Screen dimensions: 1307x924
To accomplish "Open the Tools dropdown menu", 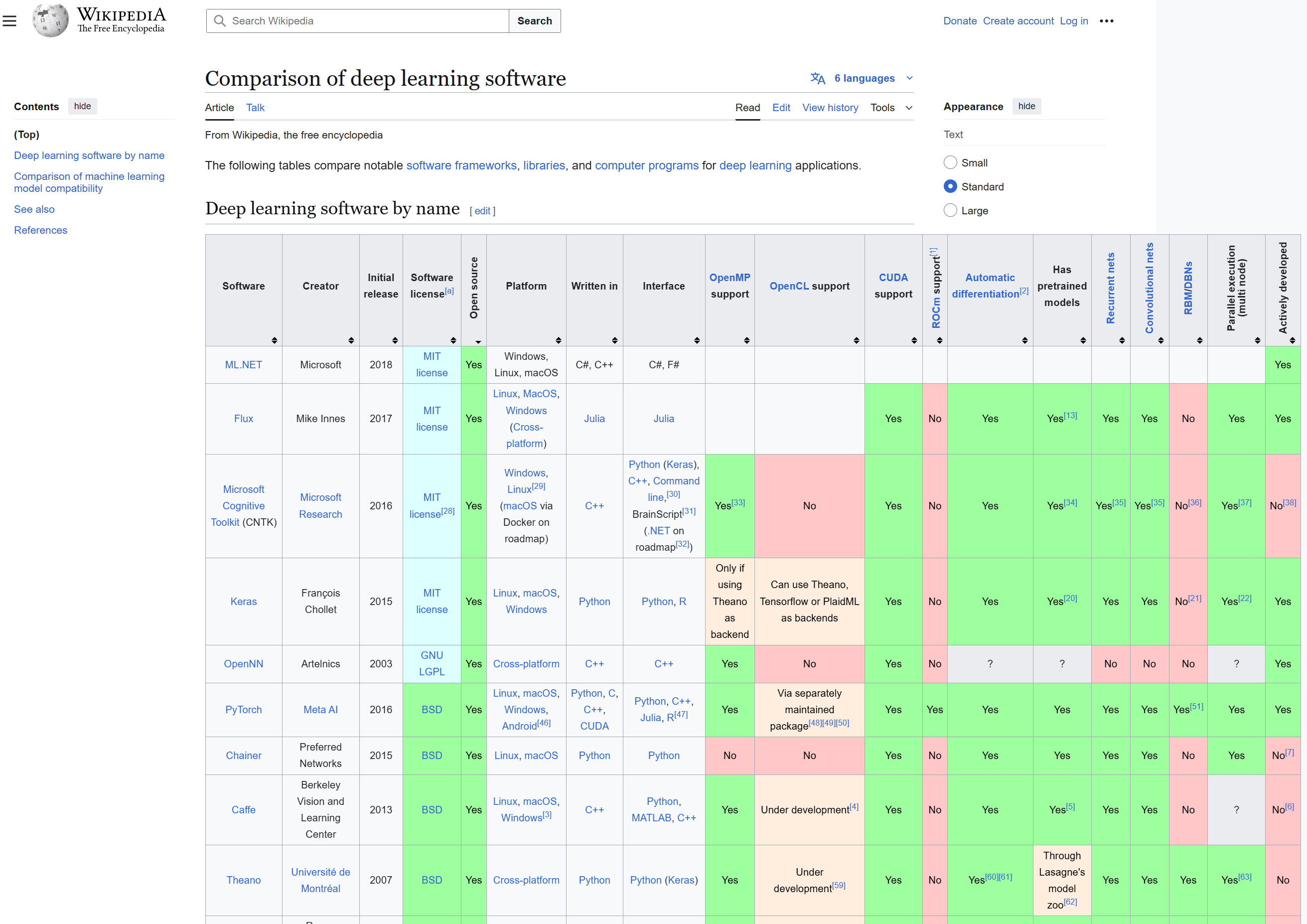I will (x=891, y=108).
